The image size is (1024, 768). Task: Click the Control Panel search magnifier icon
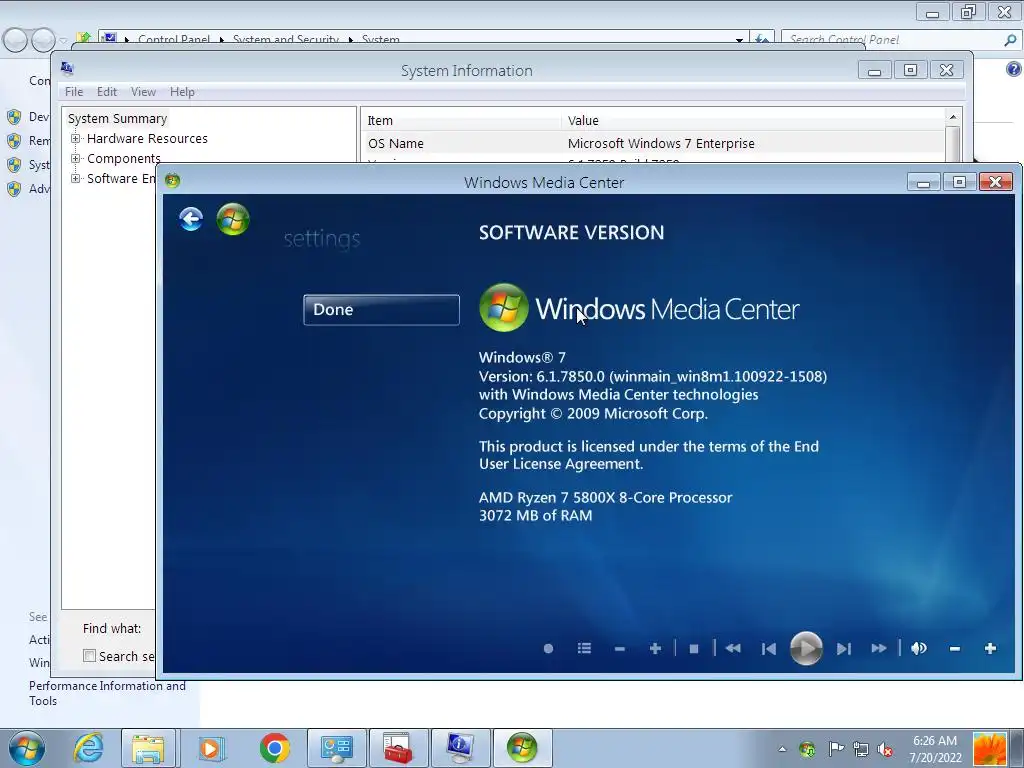pos(1010,40)
